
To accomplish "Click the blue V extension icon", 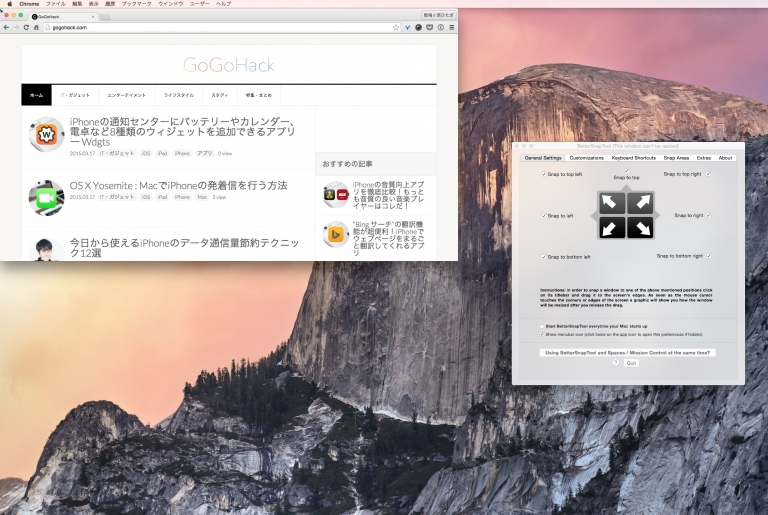I will coord(407,27).
